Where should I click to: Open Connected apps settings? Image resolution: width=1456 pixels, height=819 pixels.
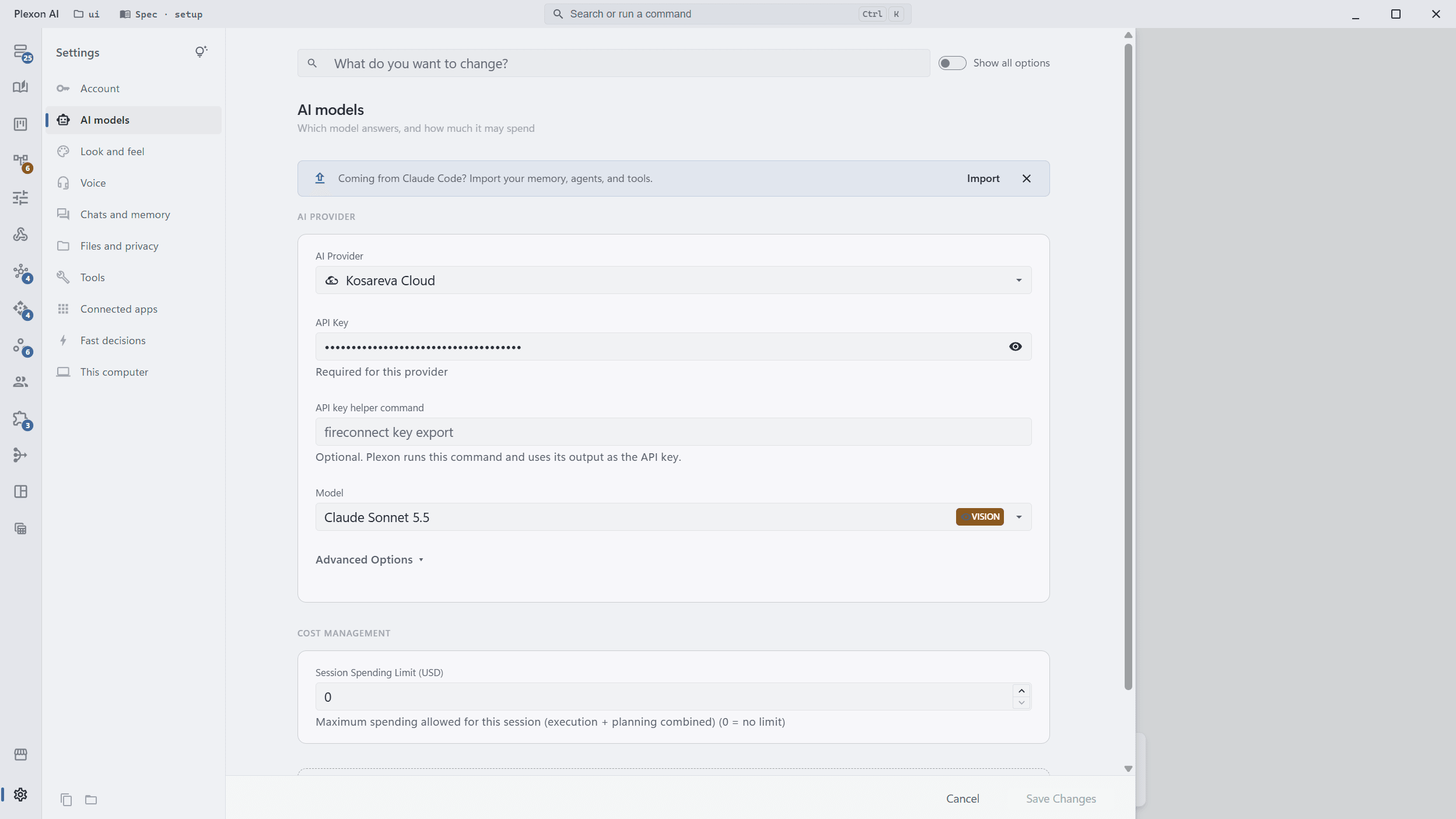coord(134,309)
